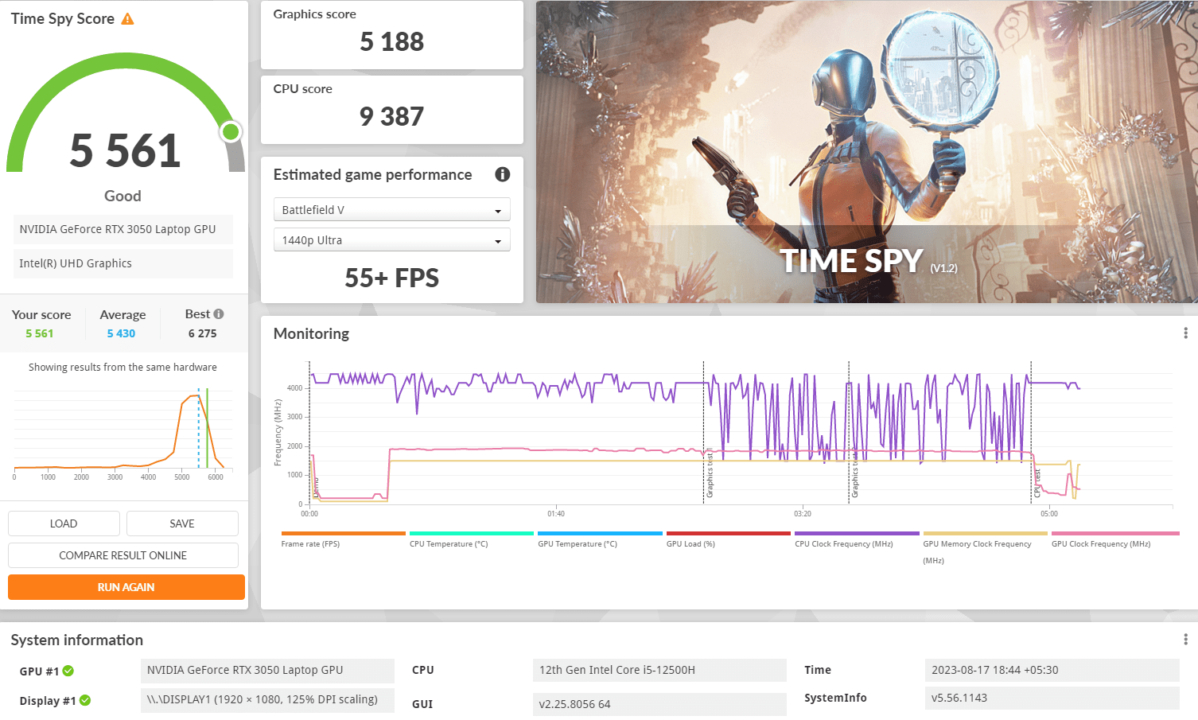Click the CPU field 12th Gen Intel Core i5-12500H
This screenshot has height=720, width=1198.
pos(659,670)
